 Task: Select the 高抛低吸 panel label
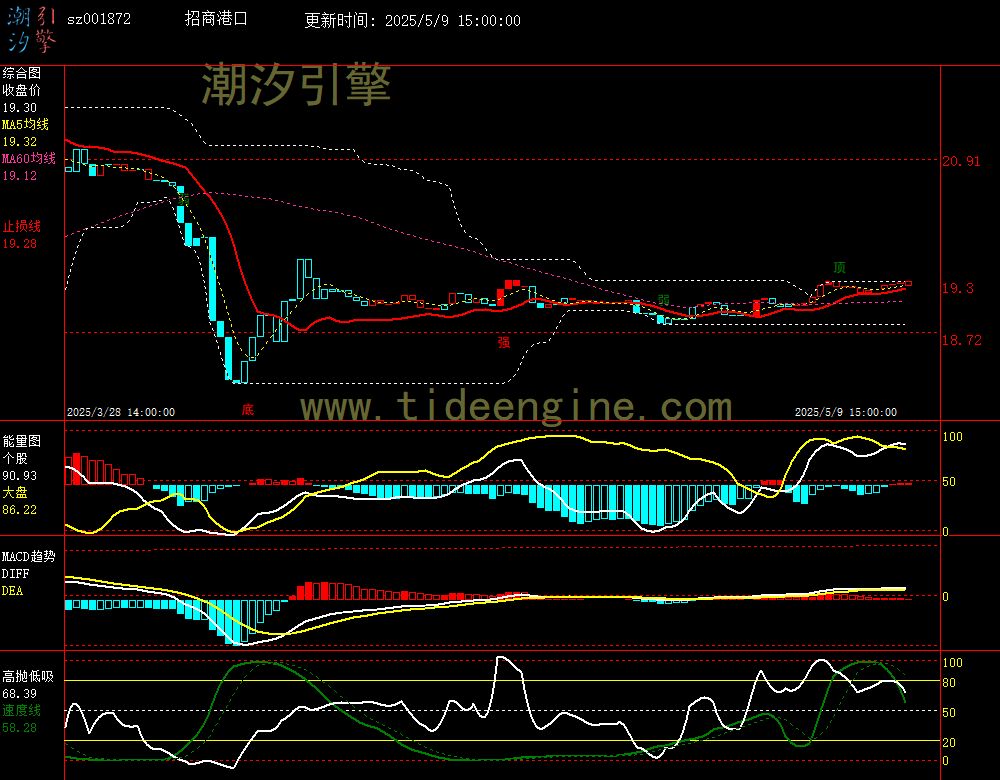[29, 677]
